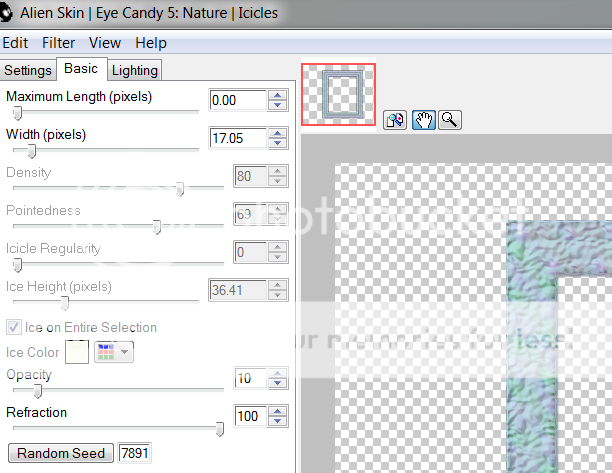
Task: Click the Refraction value field 100
Action: pyautogui.click(x=251, y=416)
